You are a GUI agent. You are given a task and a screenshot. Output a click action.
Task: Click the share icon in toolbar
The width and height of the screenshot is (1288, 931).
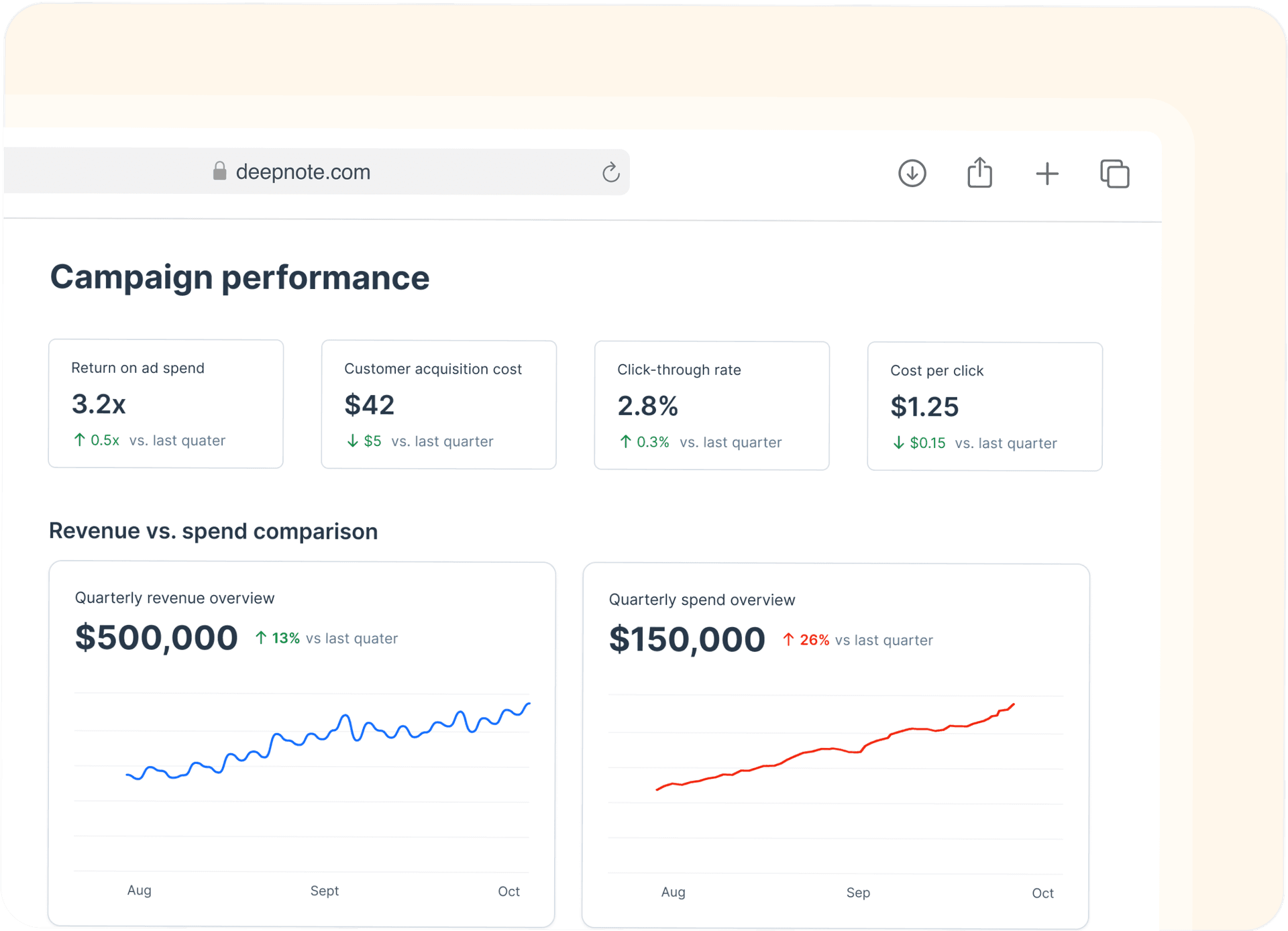click(x=979, y=173)
